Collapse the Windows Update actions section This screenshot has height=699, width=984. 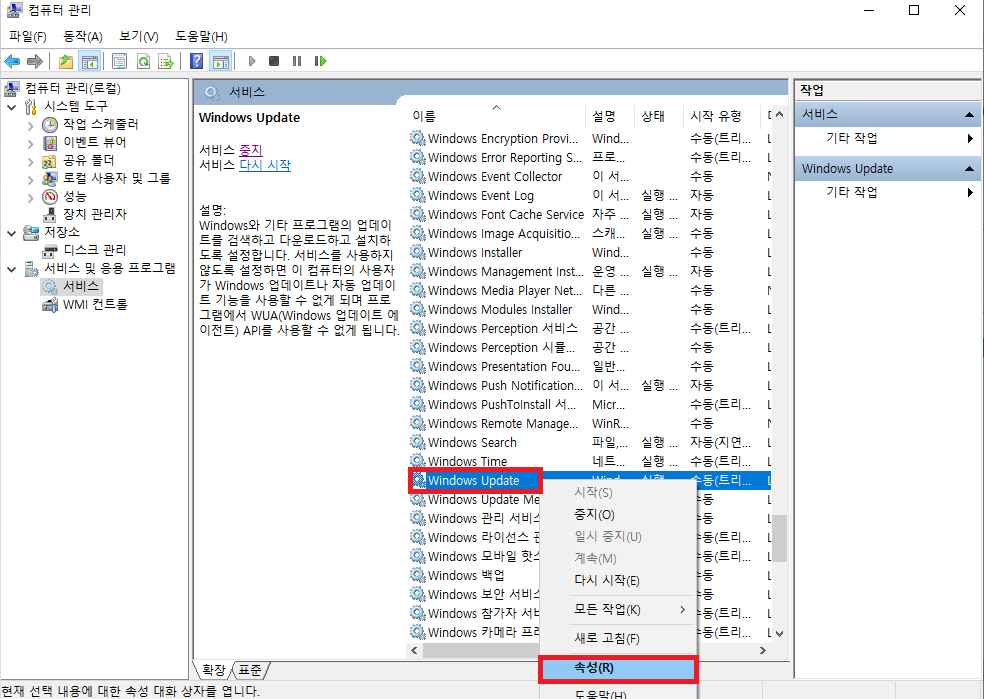coord(969,169)
